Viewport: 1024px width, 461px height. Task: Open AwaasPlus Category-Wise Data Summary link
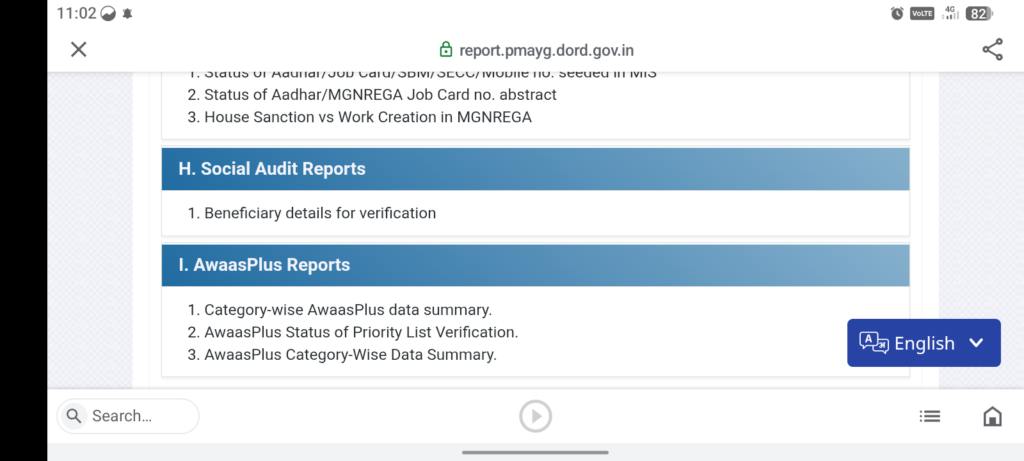(350, 354)
